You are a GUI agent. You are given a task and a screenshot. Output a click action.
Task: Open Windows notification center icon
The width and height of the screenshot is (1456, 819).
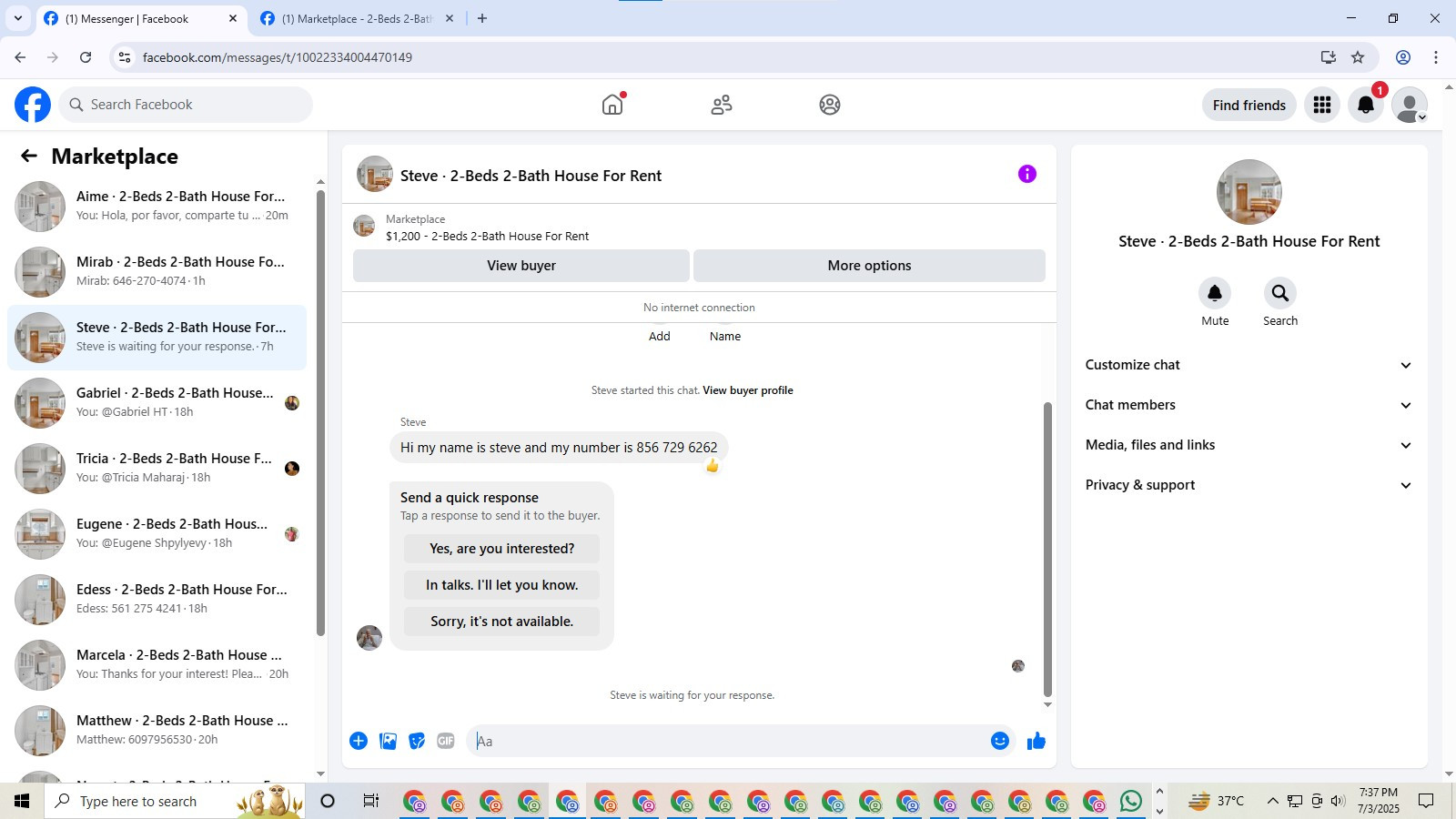[x=1426, y=801]
